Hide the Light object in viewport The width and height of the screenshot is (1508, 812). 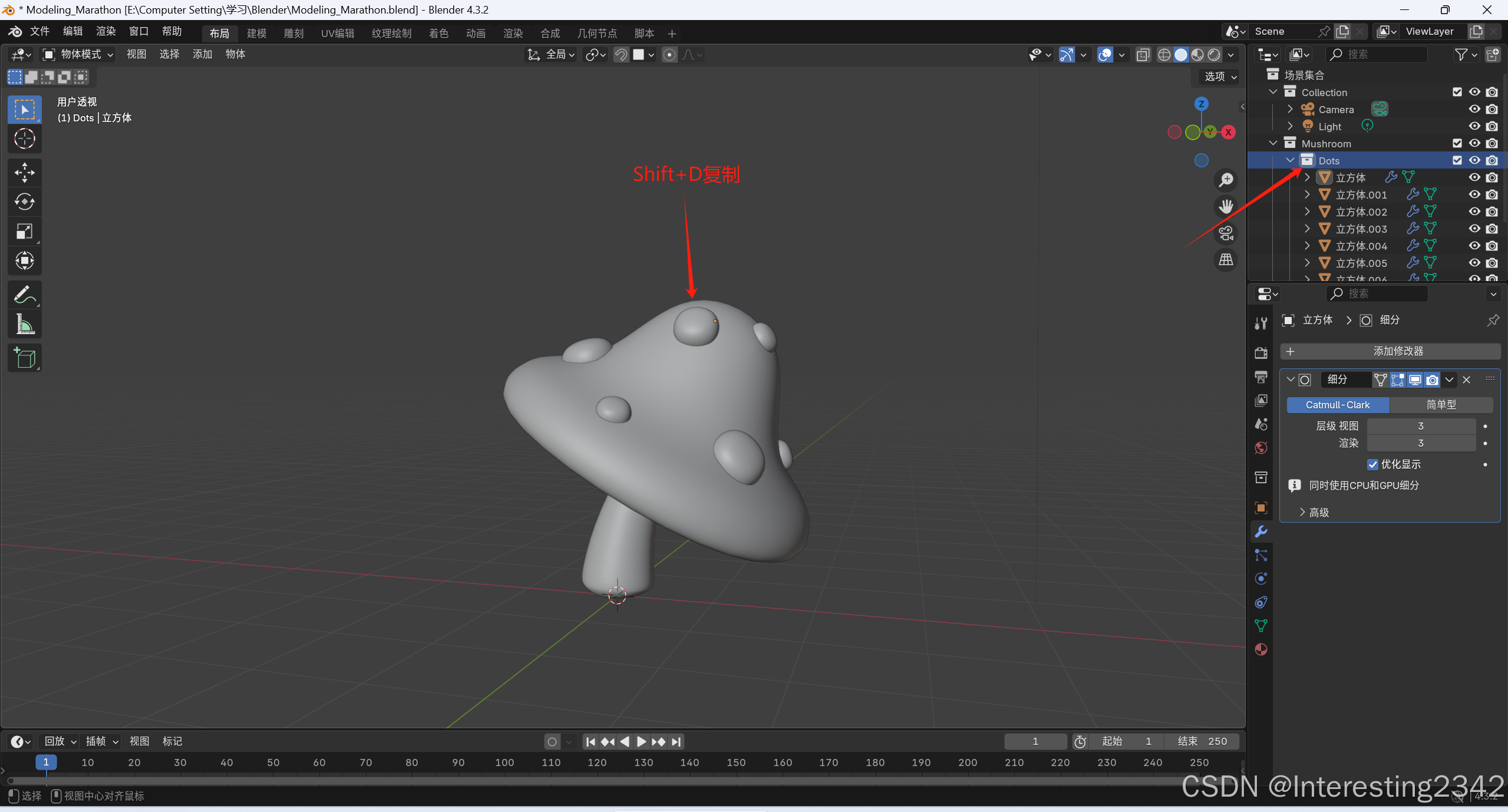(x=1474, y=126)
